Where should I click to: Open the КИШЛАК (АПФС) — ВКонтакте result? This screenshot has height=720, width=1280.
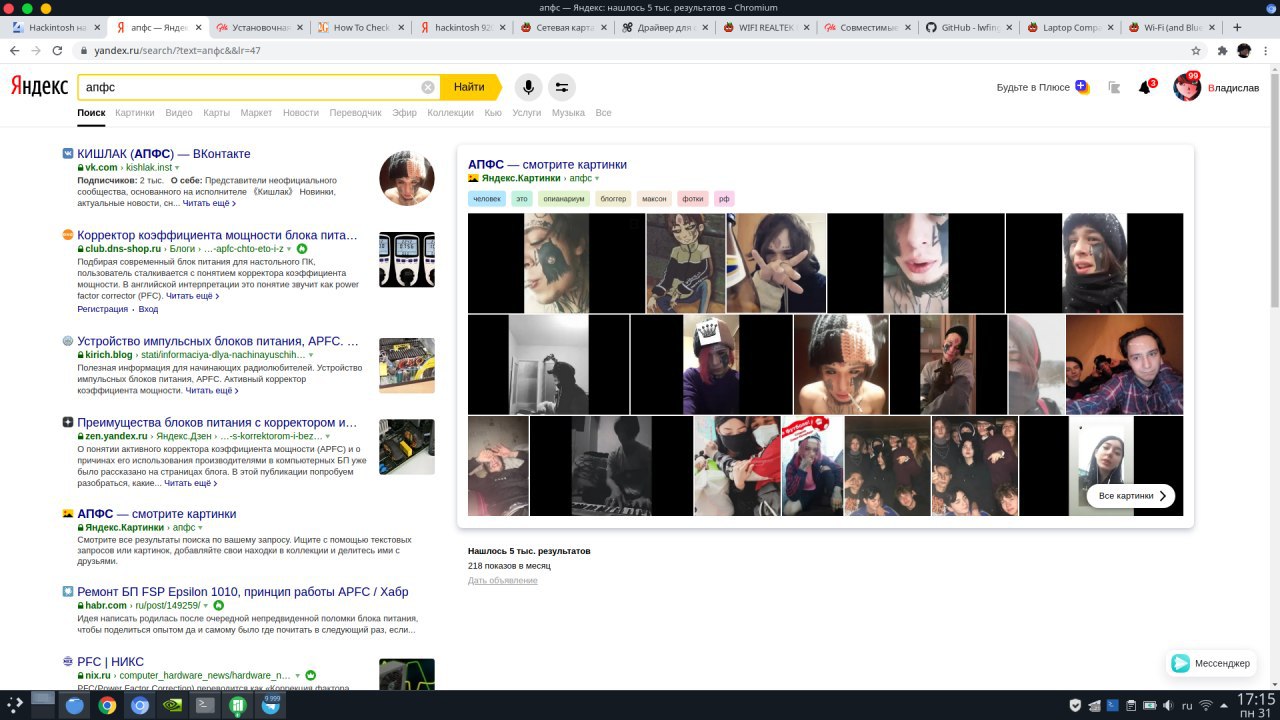[x=164, y=154]
